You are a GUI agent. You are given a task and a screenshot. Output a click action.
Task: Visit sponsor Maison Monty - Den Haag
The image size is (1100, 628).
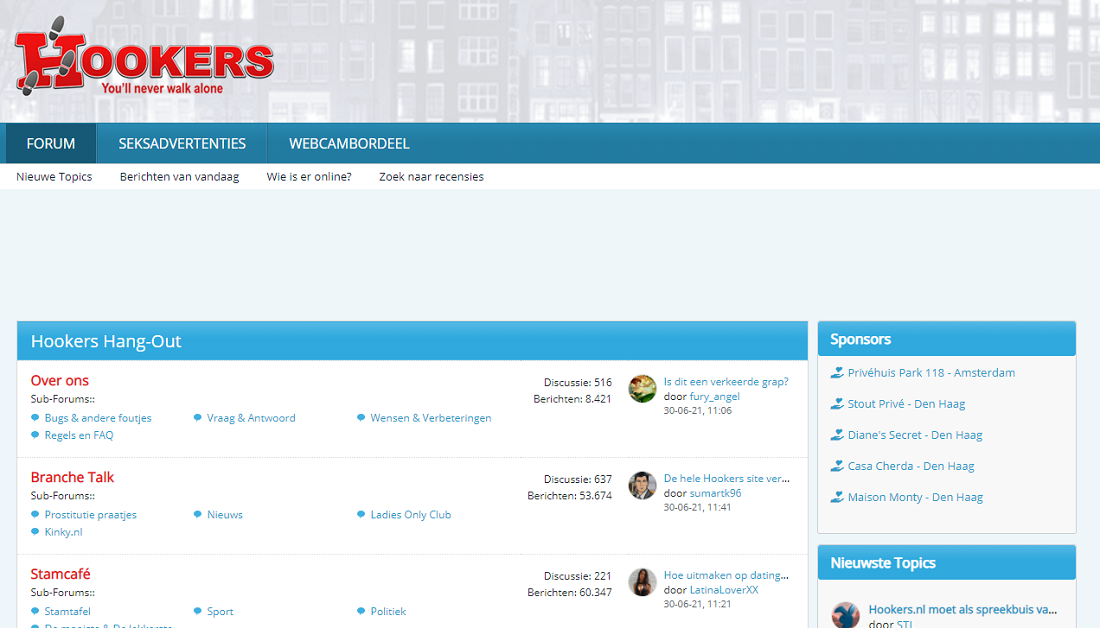pyautogui.click(x=915, y=497)
